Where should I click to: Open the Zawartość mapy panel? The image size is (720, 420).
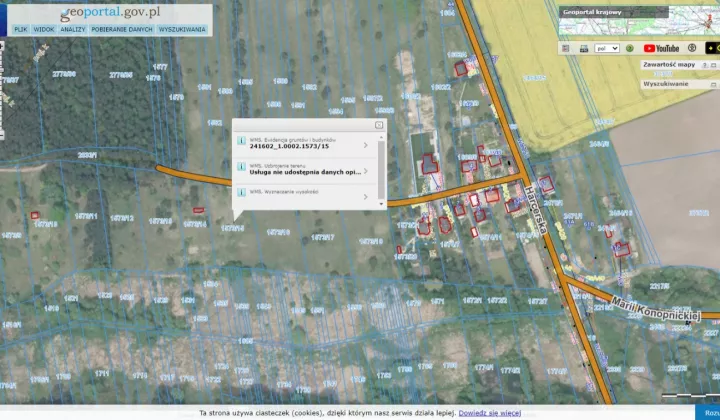pyautogui.click(x=669, y=65)
